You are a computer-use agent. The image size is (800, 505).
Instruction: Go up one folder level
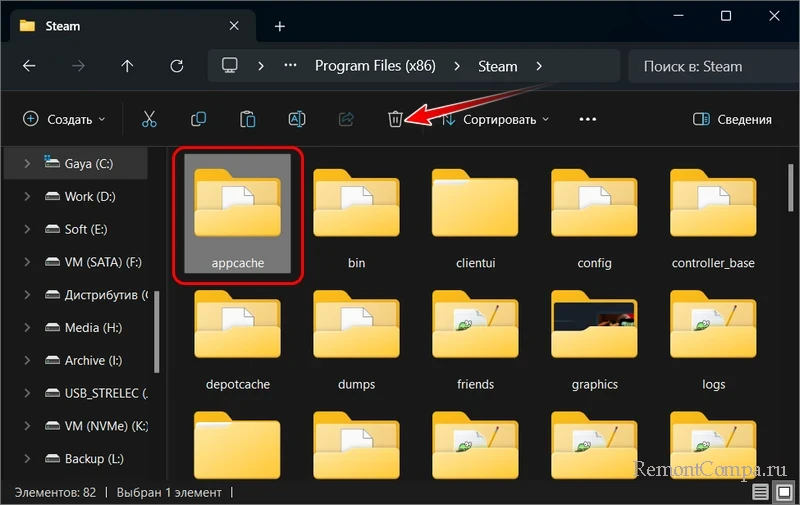click(x=127, y=67)
